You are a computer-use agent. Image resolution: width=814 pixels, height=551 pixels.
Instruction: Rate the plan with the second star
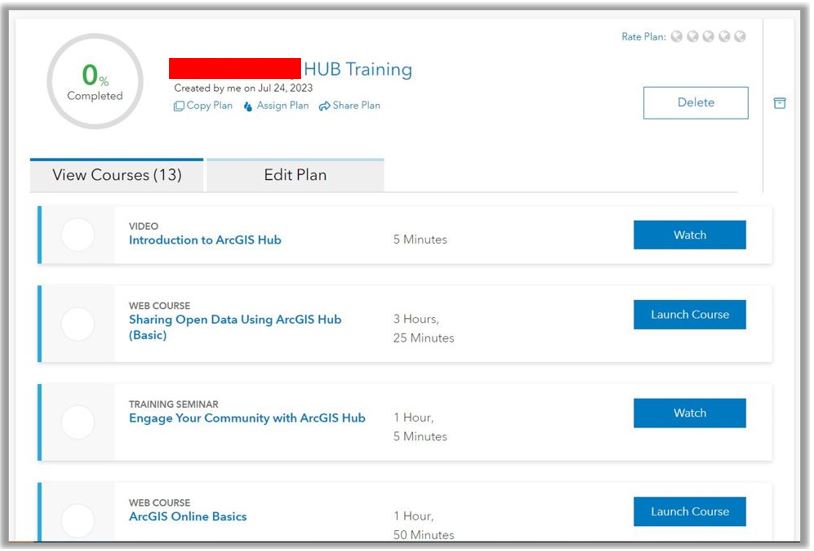692,37
